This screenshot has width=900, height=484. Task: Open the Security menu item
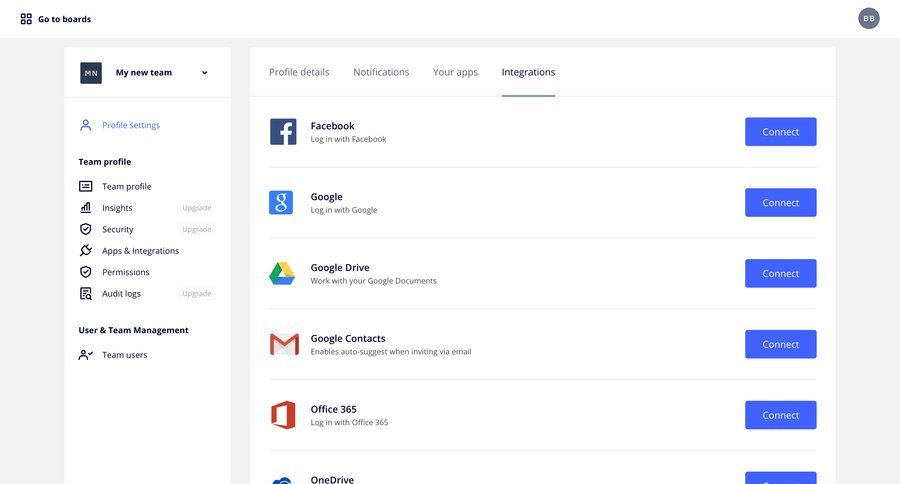tap(118, 229)
